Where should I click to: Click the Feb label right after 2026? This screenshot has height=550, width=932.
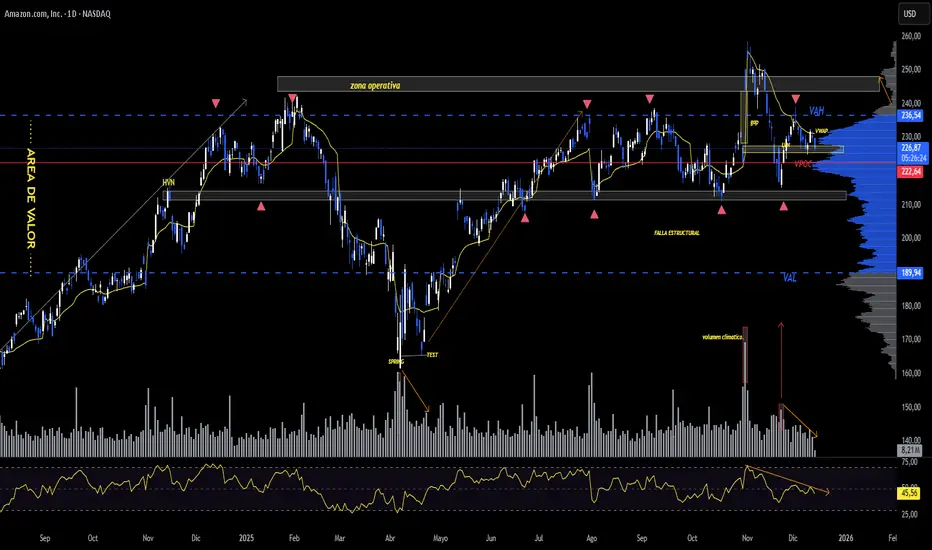893,538
